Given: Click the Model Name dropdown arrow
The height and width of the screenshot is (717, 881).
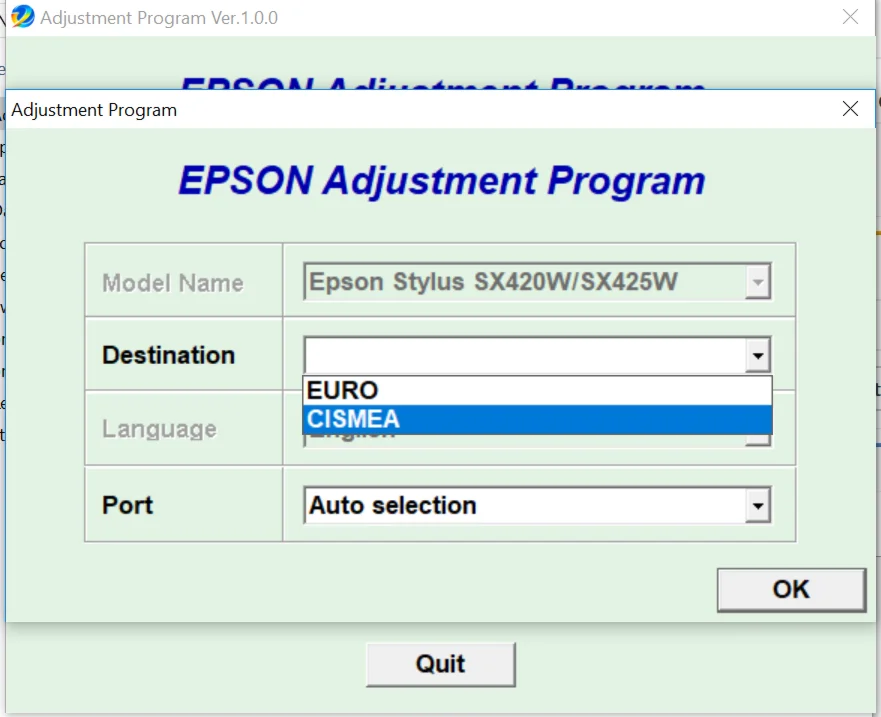Looking at the screenshot, I should 757,282.
